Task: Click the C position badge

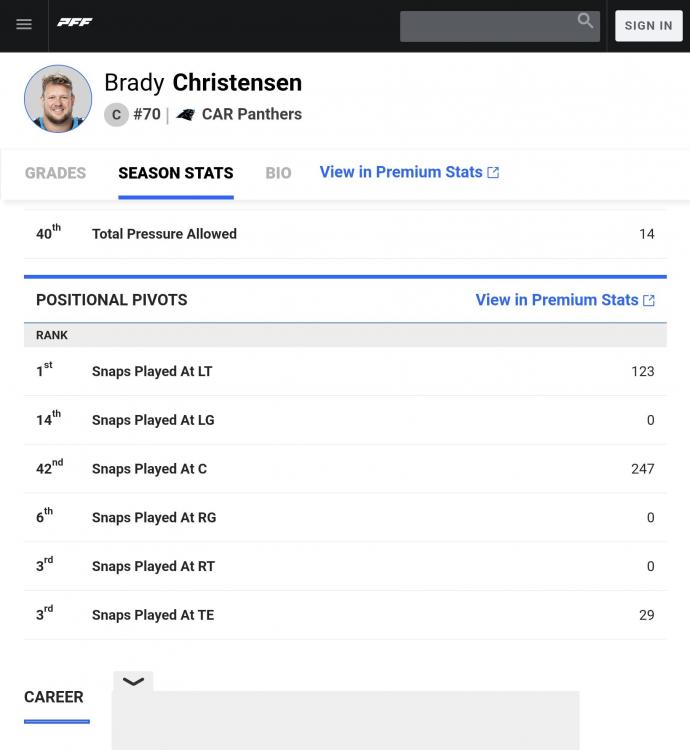Action: coord(116,115)
